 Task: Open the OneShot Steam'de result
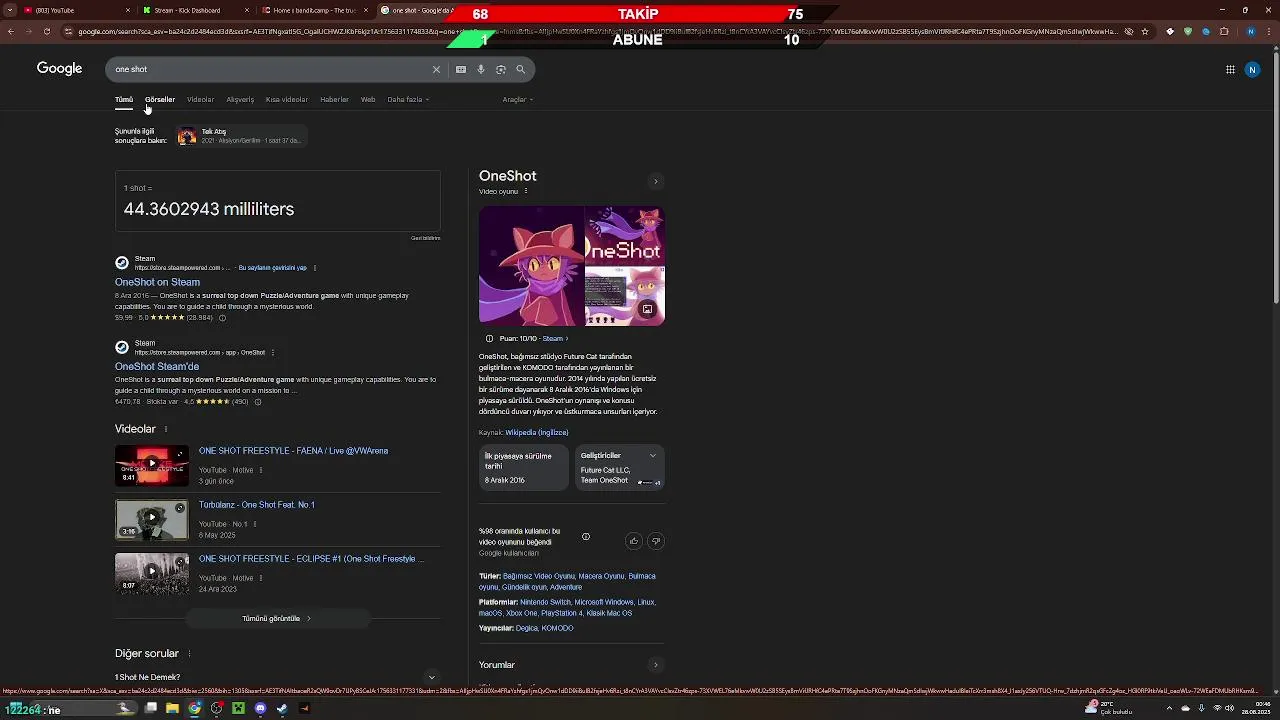pos(157,366)
